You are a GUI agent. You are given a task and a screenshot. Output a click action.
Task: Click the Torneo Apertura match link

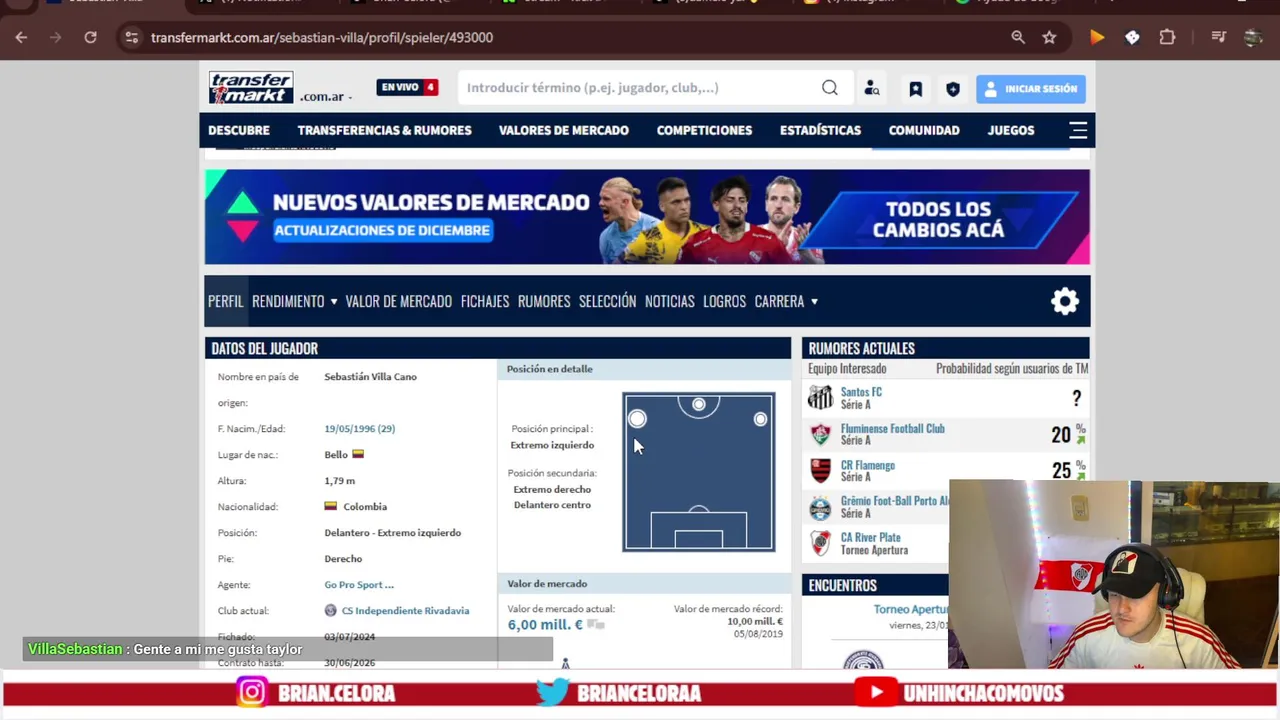click(911, 609)
